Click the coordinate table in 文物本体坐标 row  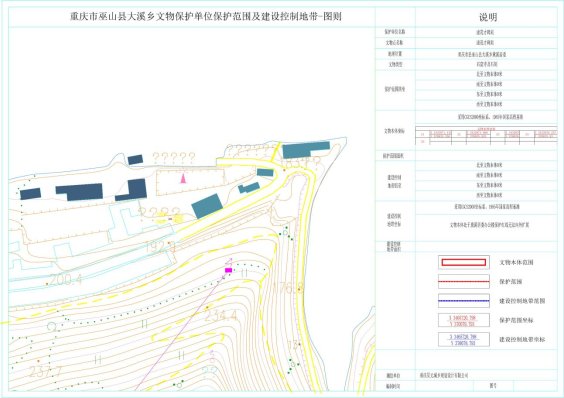click(x=486, y=135)
